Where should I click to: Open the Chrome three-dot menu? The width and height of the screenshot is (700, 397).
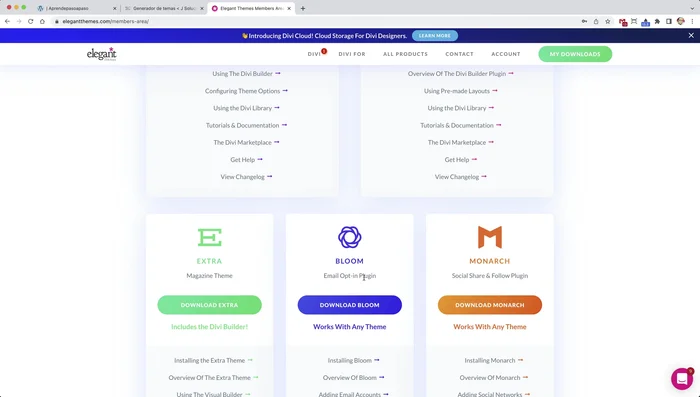pyautogui.click(x=692, y=21)
